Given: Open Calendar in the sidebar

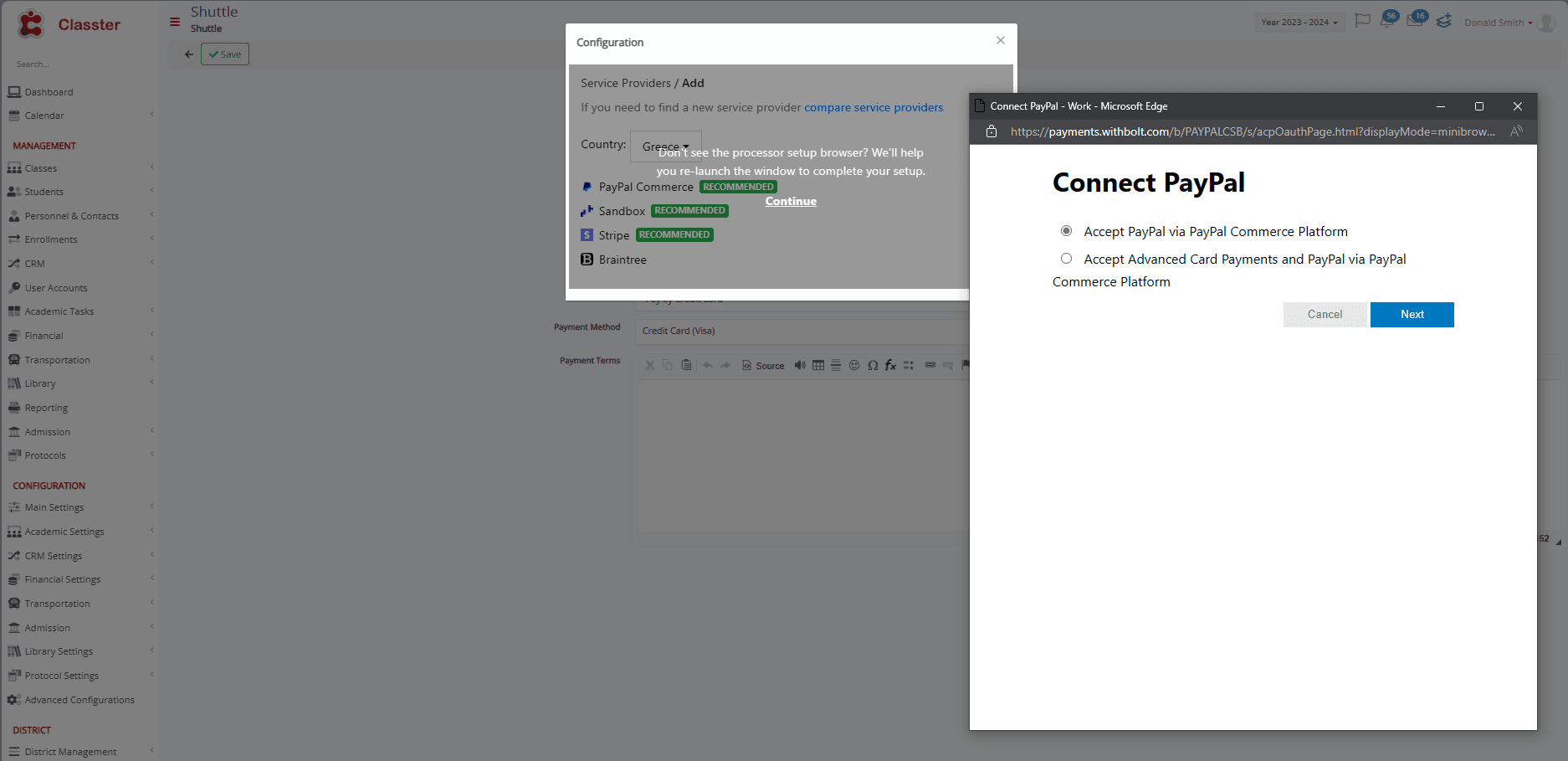Looking at the screenshot, I should coord(44,116).
